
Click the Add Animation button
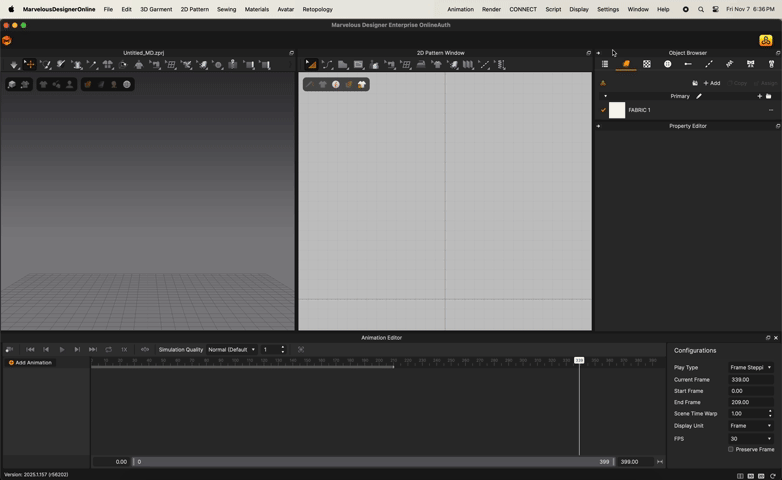tap(31, 363)
